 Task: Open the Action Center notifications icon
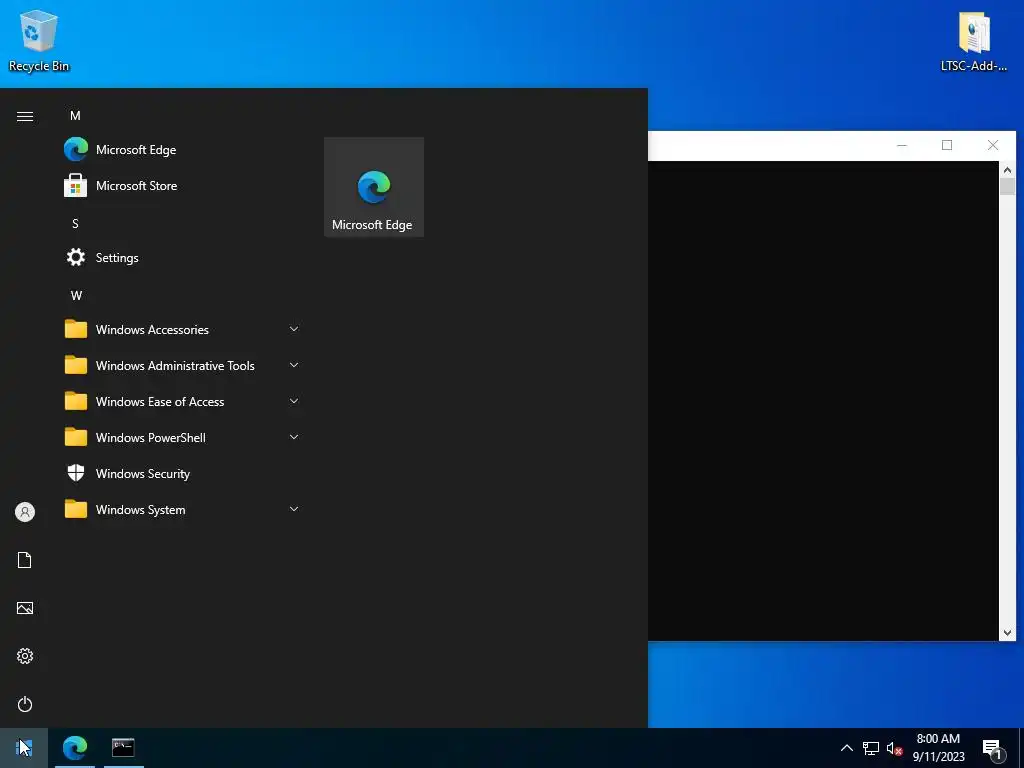[993, 748]
